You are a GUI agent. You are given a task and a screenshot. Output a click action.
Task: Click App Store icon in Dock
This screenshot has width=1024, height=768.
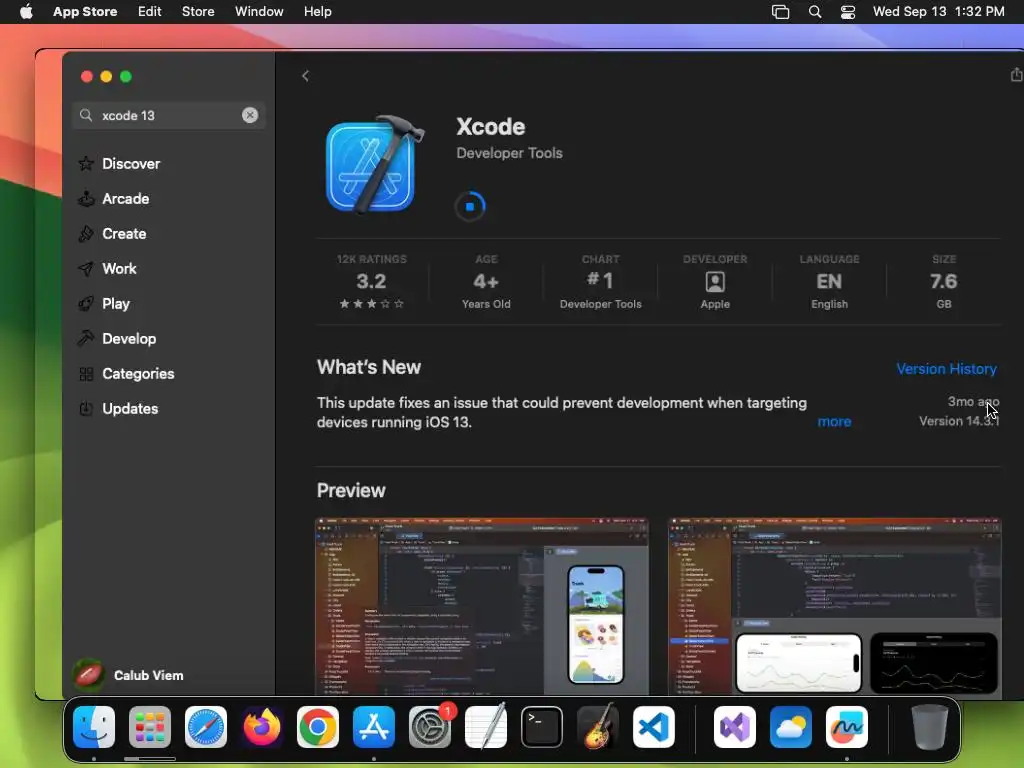(374, 727)
